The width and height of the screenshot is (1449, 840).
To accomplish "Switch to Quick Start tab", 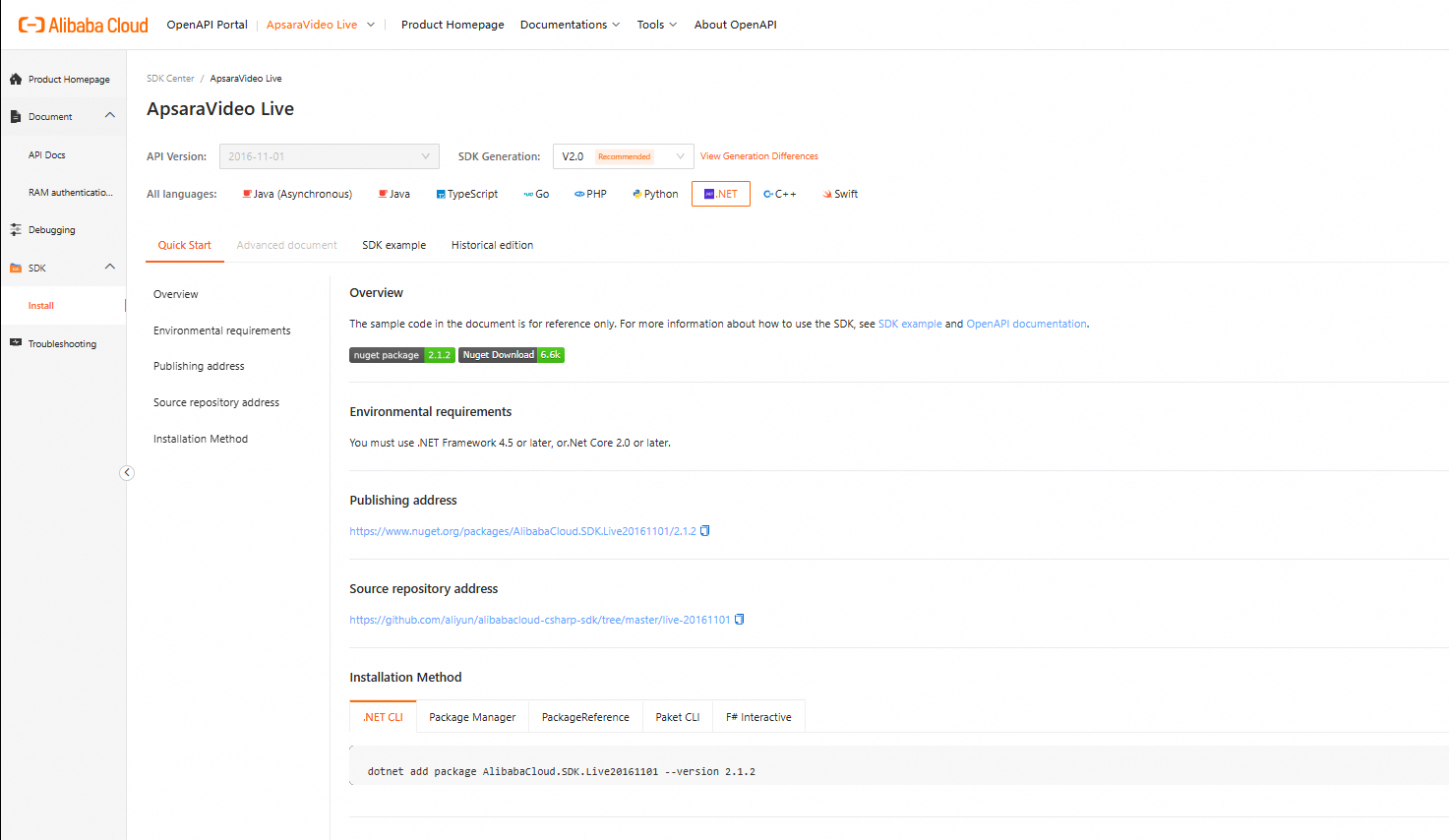I will [185, 245].
